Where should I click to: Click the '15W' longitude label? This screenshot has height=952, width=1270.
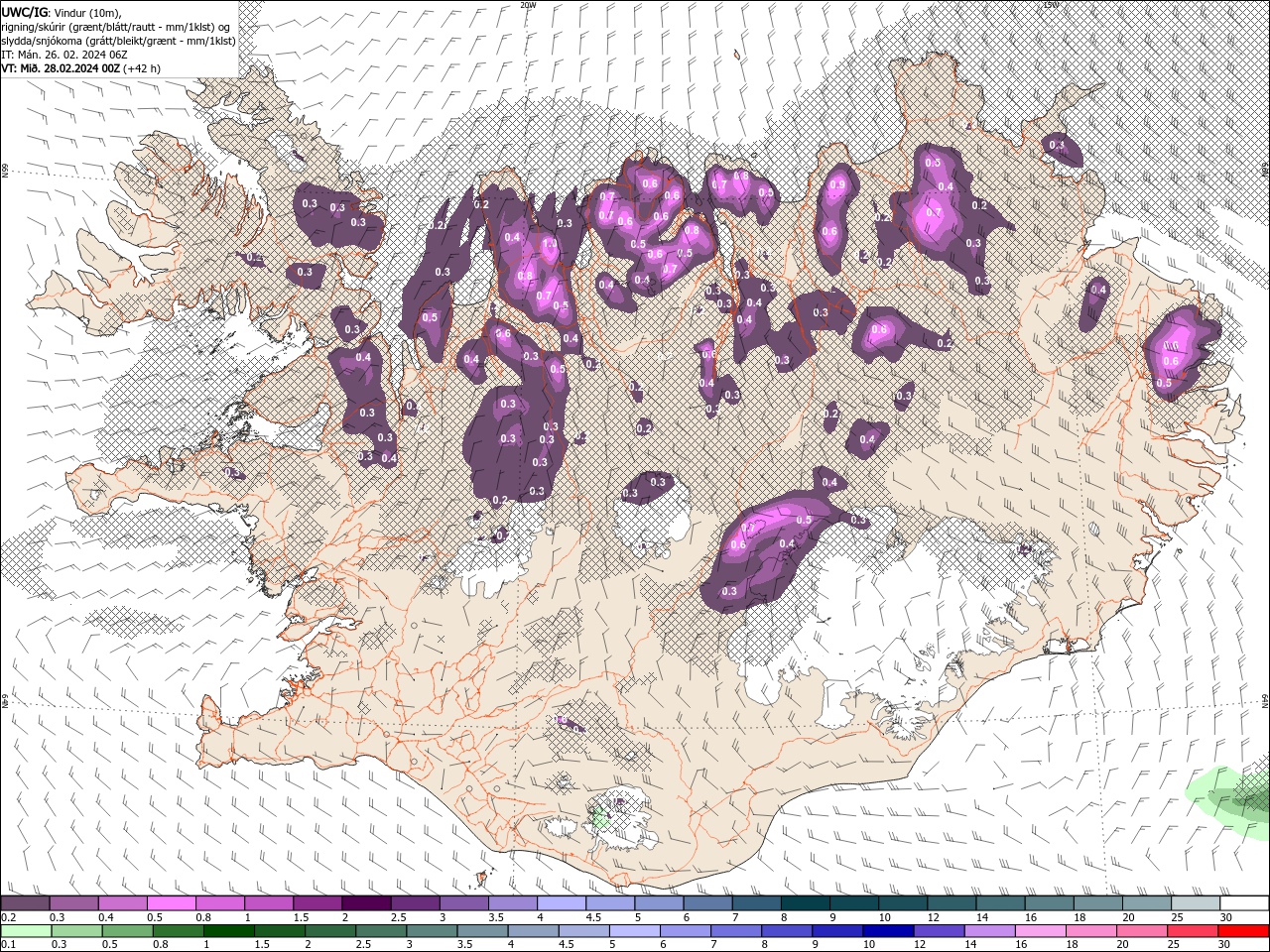[x=1051, y=5]
